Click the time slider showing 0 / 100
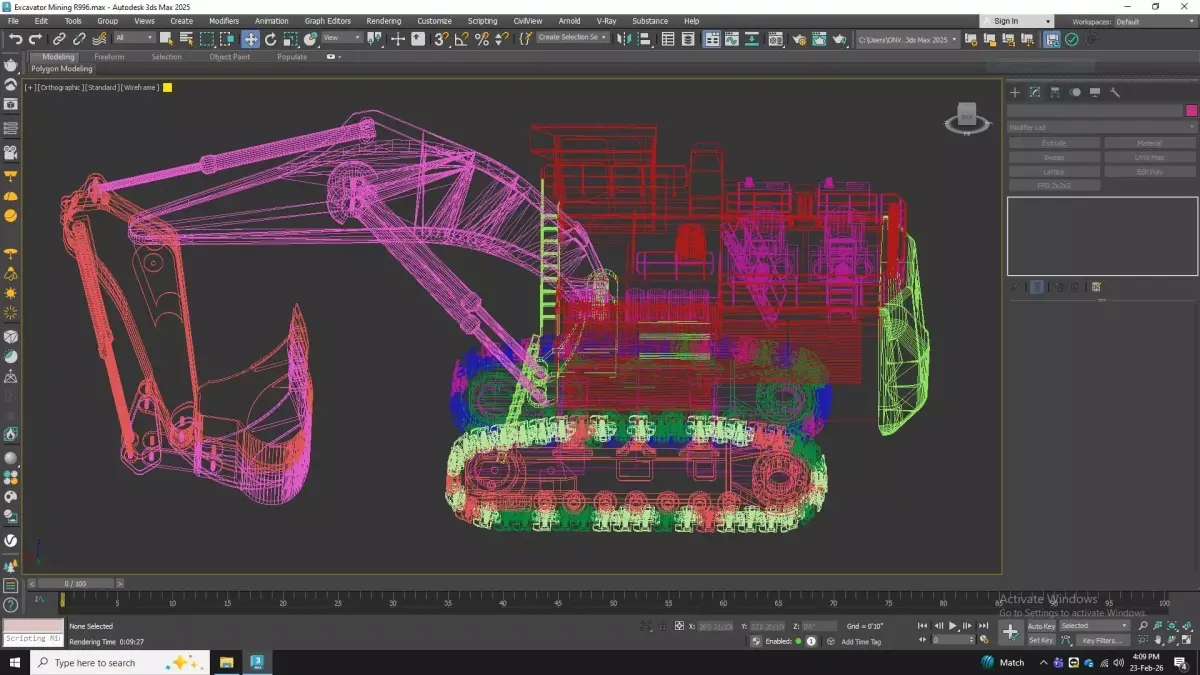The width and height of the screenshot is (1200, 675). coord(75,583)
